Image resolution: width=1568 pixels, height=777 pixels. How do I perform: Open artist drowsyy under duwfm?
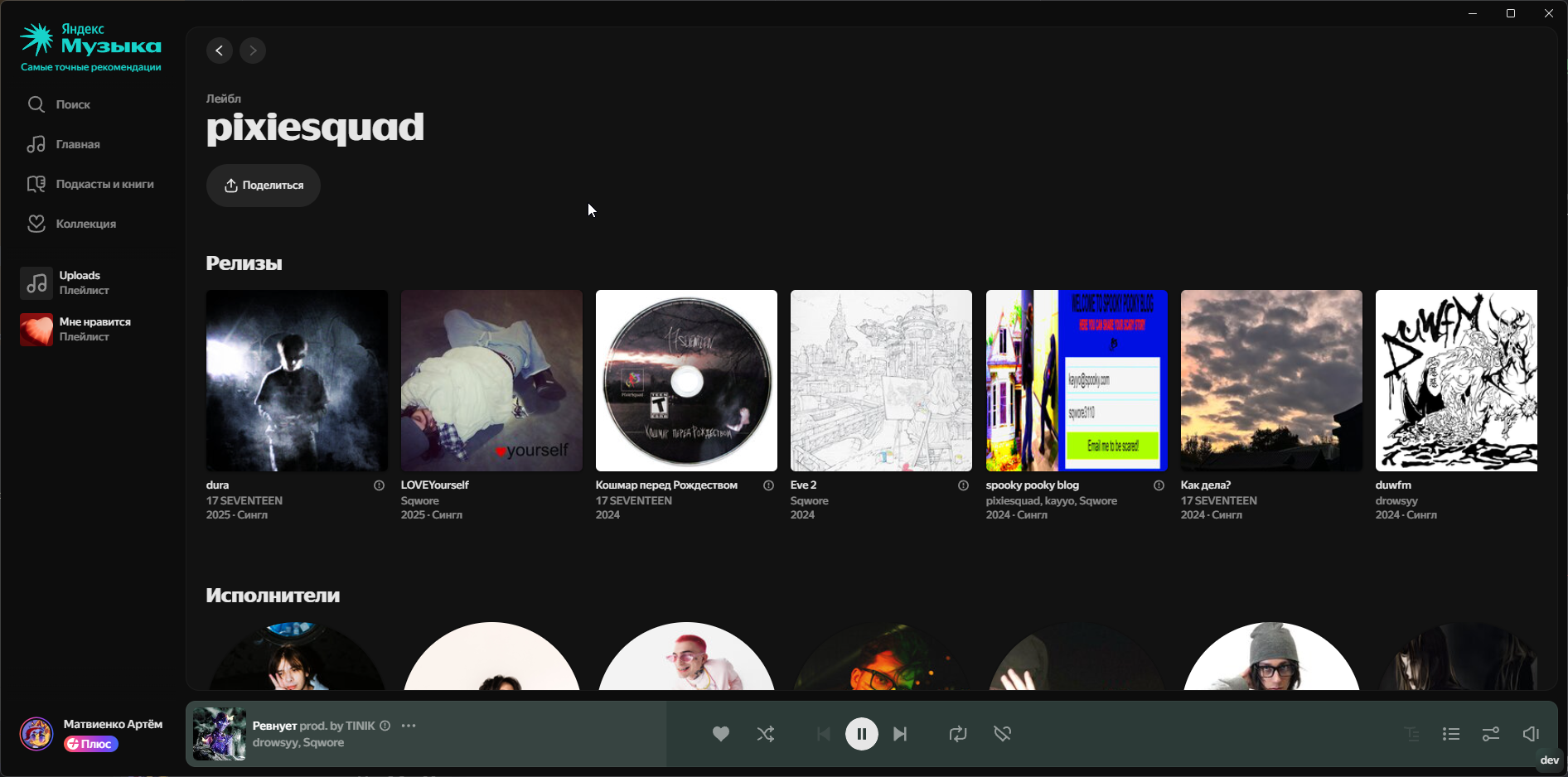[1396, 500]
